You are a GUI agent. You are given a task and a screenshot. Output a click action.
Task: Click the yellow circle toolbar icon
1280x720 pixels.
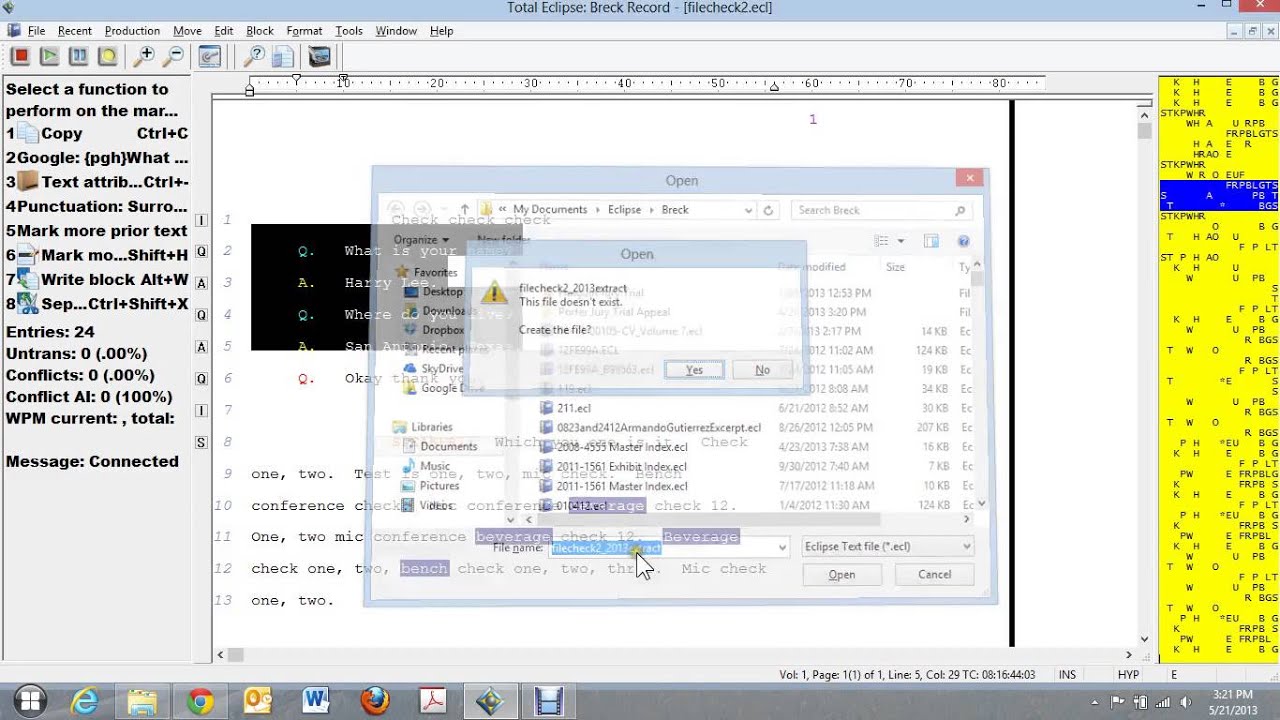[107, 56]
